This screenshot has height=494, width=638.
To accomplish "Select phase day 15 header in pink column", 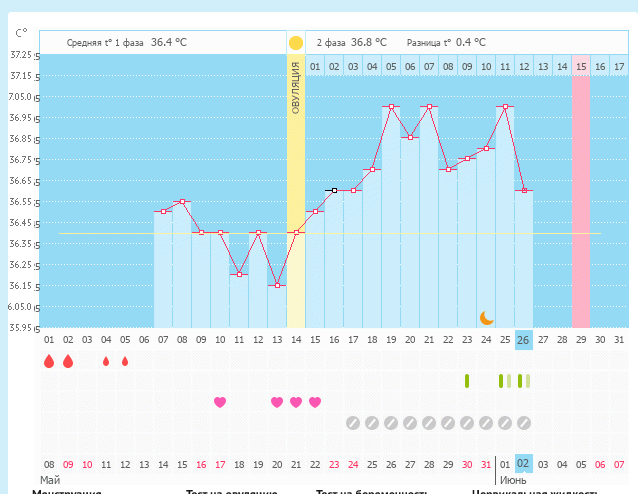I will 580,66.
